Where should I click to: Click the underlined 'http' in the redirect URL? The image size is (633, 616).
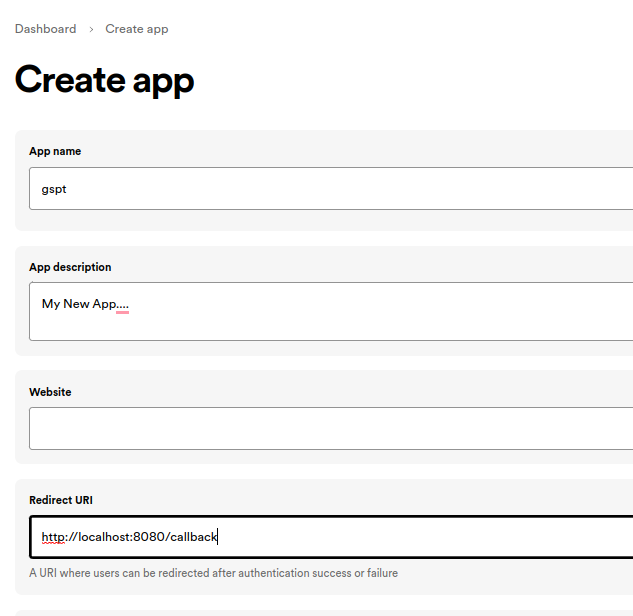click(x=52, y=537)
